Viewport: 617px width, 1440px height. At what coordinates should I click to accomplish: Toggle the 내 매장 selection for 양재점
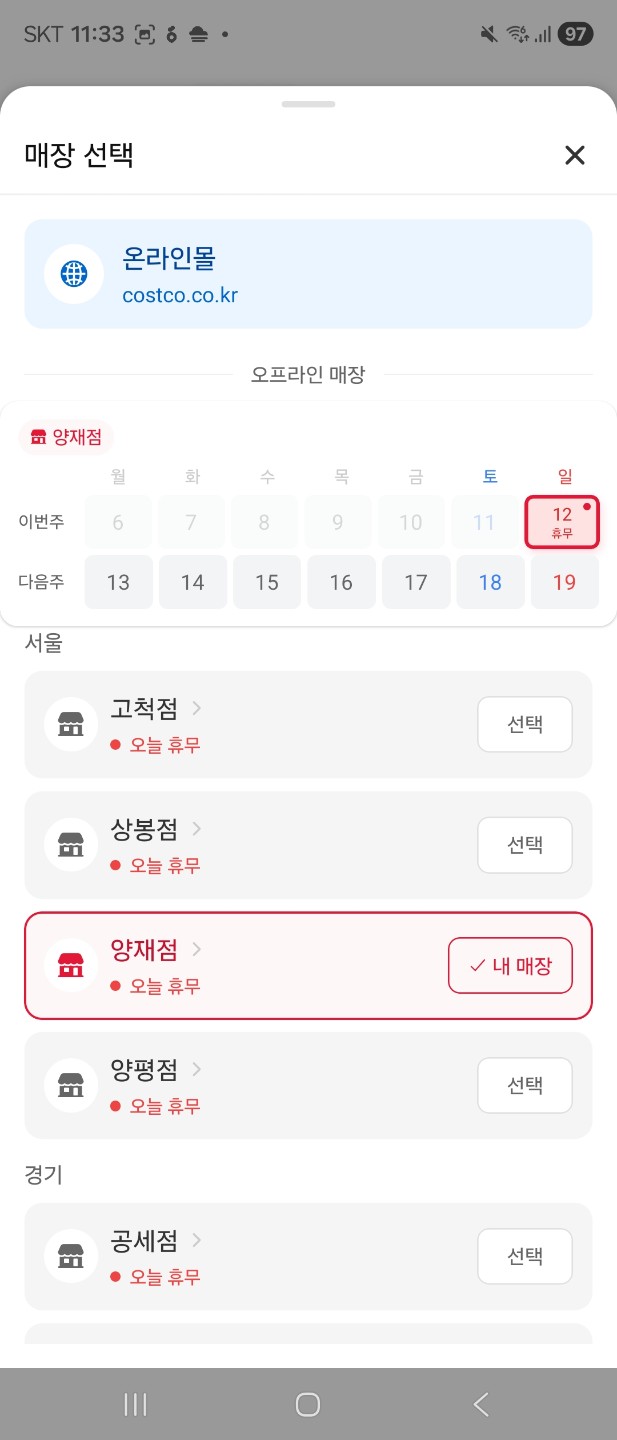pos(510,965)
